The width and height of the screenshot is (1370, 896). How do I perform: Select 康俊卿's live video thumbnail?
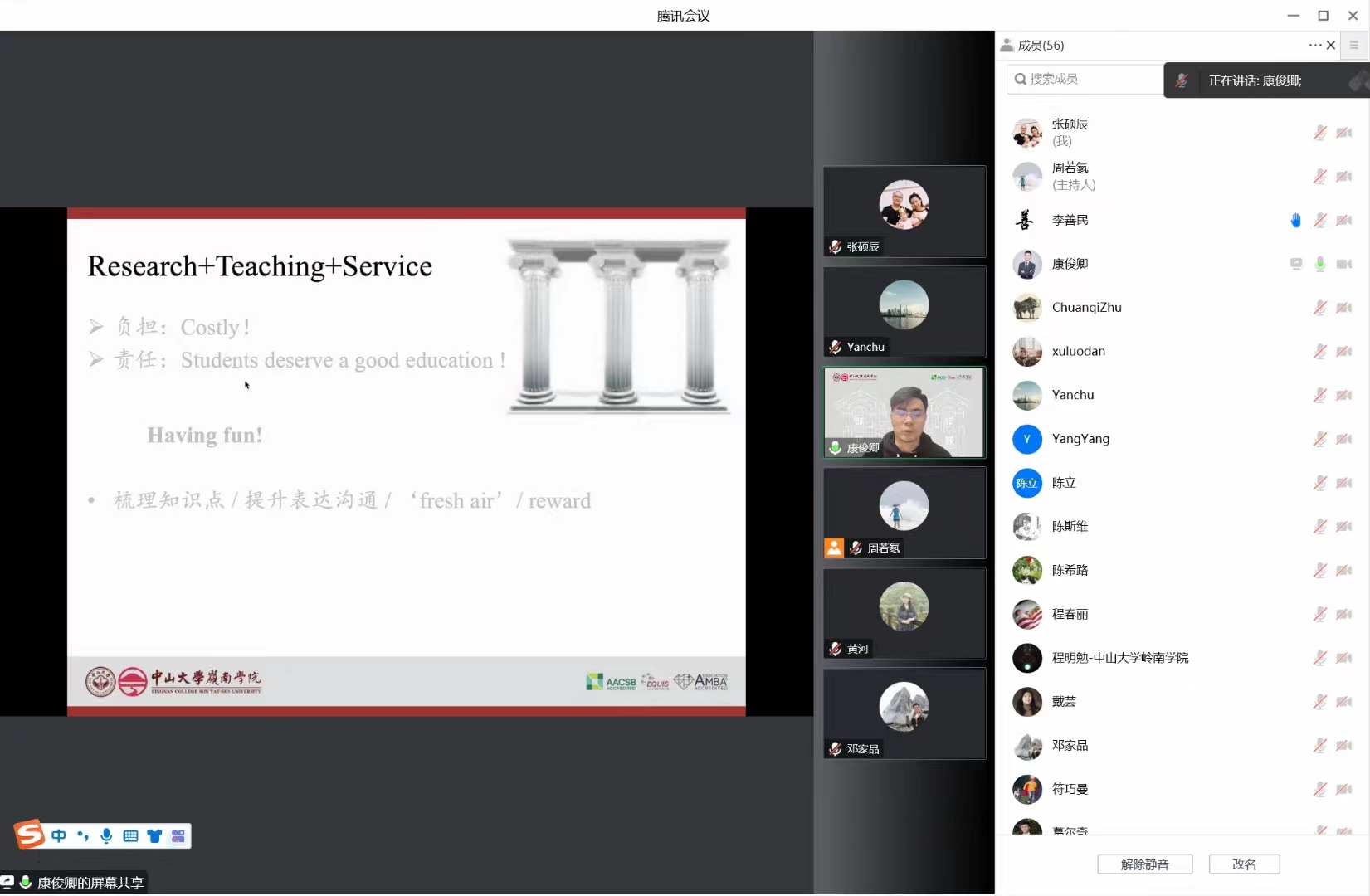(904, 412)
